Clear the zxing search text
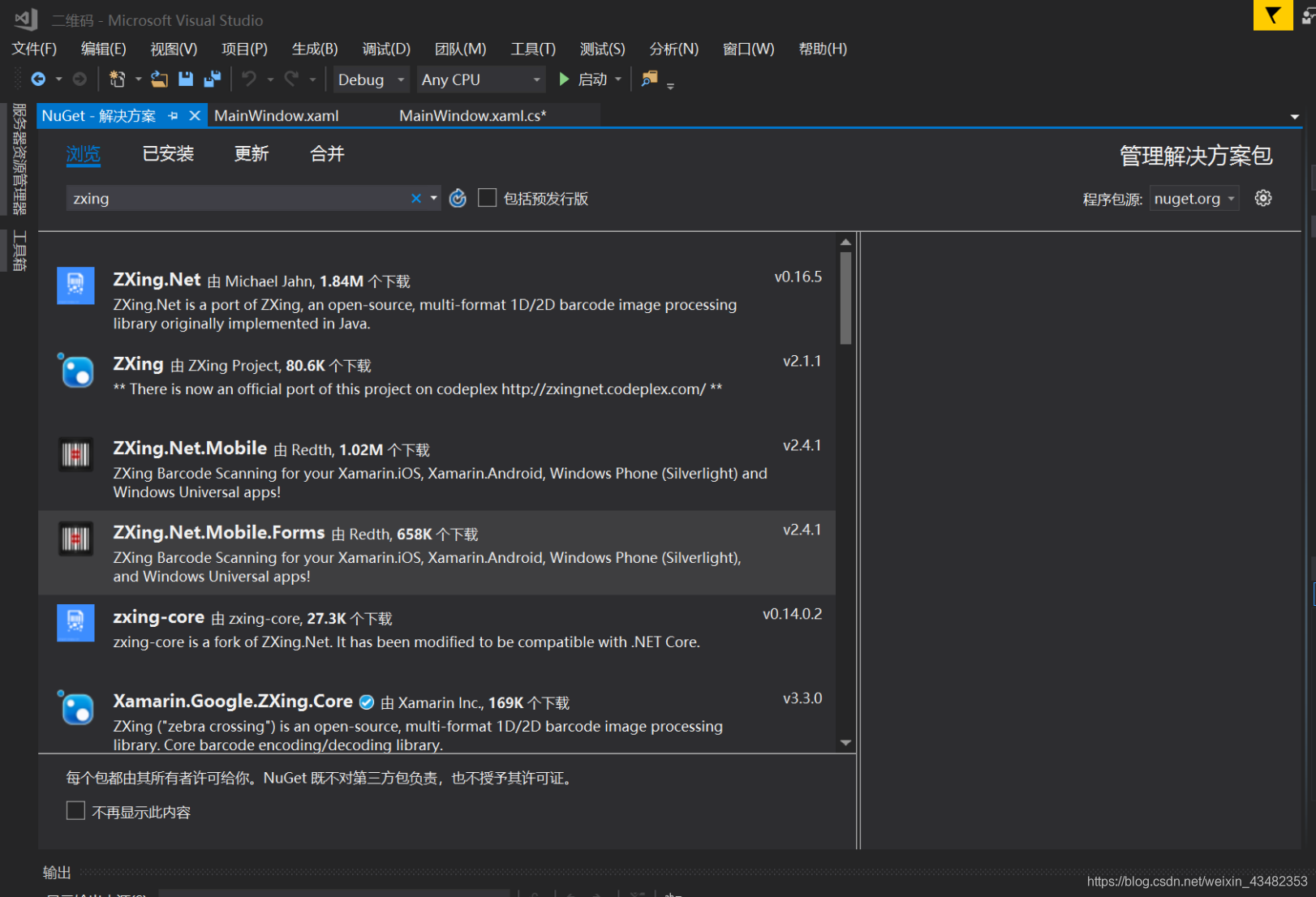The height and width of the screenshot is (897, 1316). [416, 199]
